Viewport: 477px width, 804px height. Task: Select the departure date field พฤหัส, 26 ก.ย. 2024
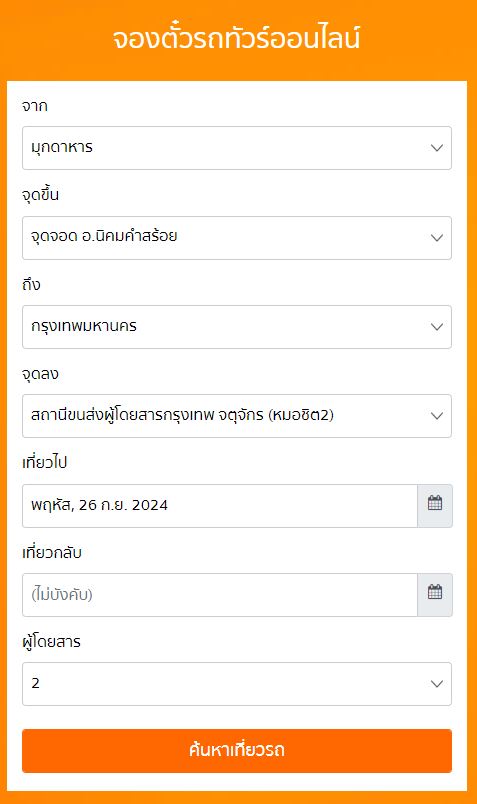[220, 506]
